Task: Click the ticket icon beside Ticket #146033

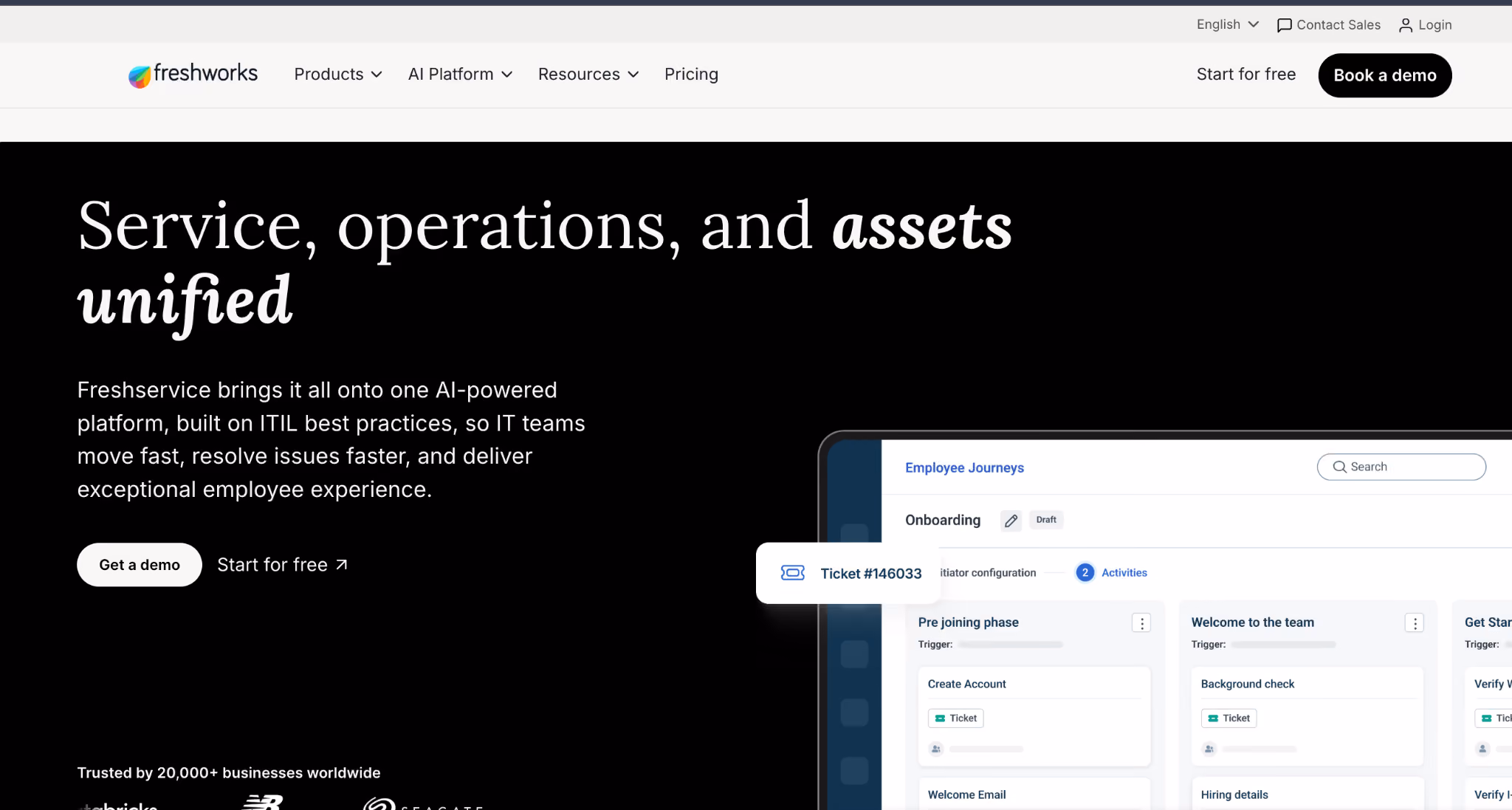Action: [793, 573]
